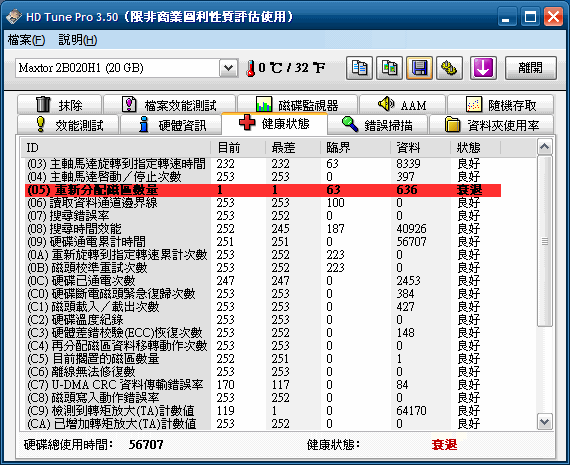This screenshot has width=570, height=465.
Task: Select the (C2) 硬碟溫度紀錄 row
Action: [263, 320]
